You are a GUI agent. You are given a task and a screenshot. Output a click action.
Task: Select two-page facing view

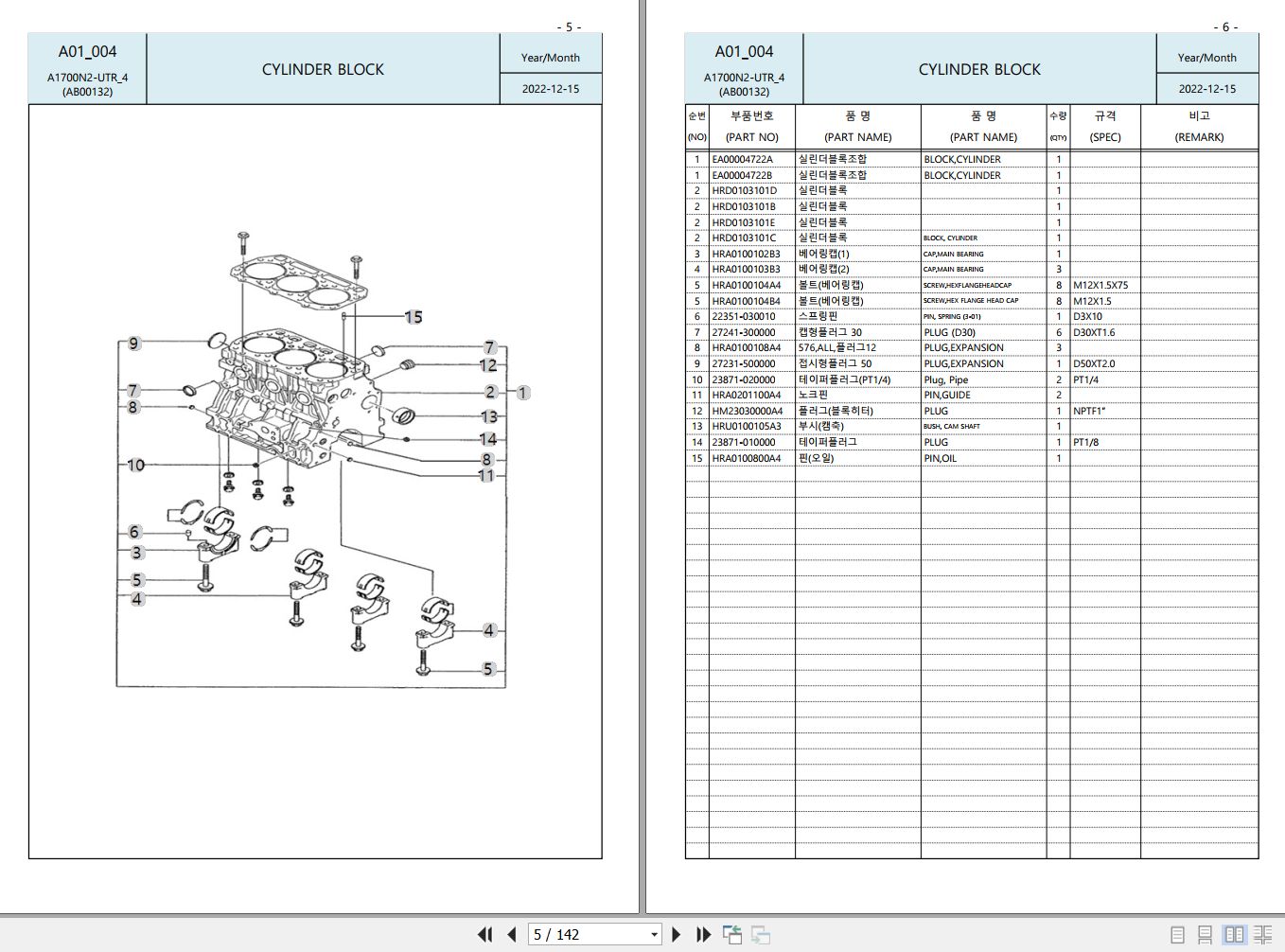[x=1234, y=935]
